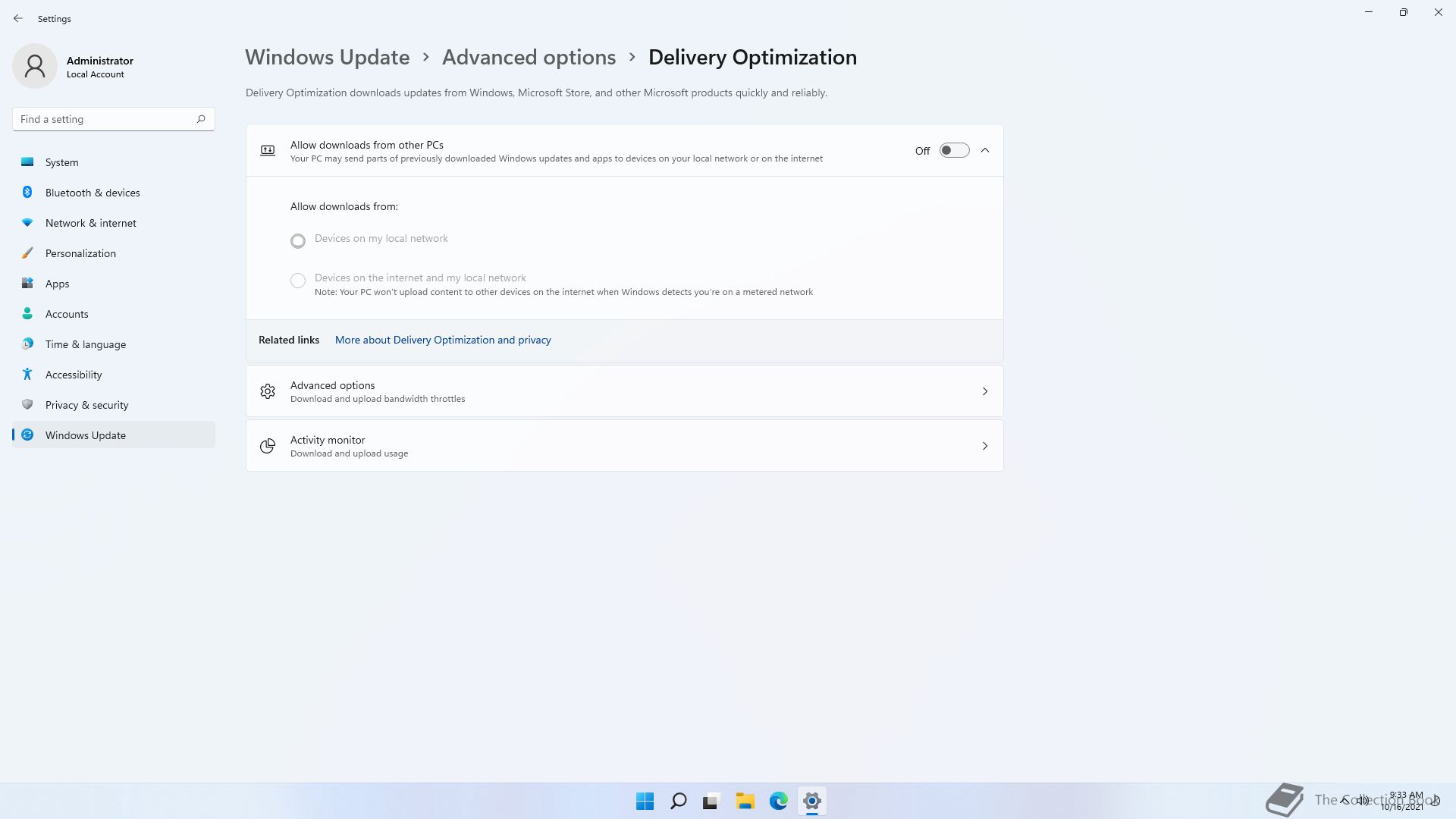The height and width of the screenshot is (819, 1456).
Task: Click the Privacy & security shield icon
Action: [x=27, y=404]
